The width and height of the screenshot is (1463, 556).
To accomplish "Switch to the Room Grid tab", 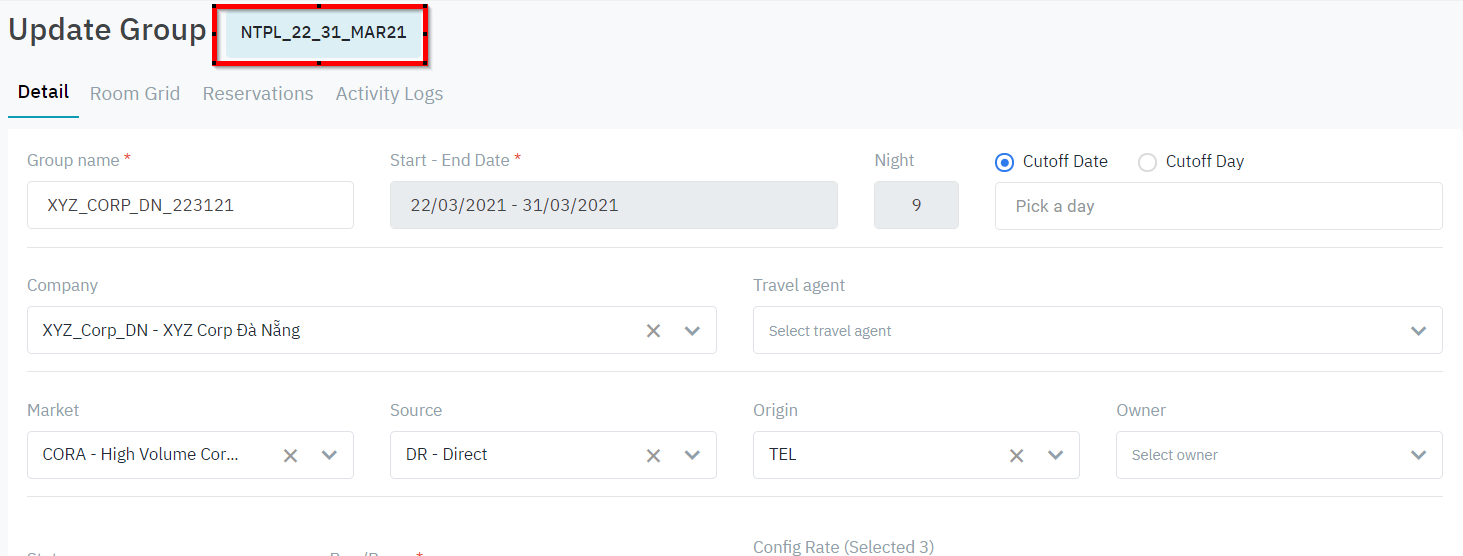I will tap(135, 94).
